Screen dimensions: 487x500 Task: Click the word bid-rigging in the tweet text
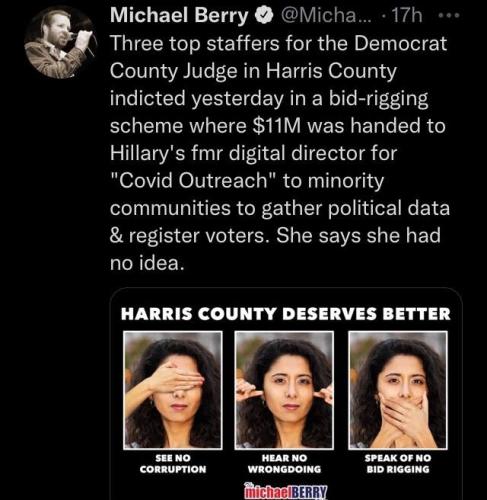pyautogui.click(x=378, y=99)
